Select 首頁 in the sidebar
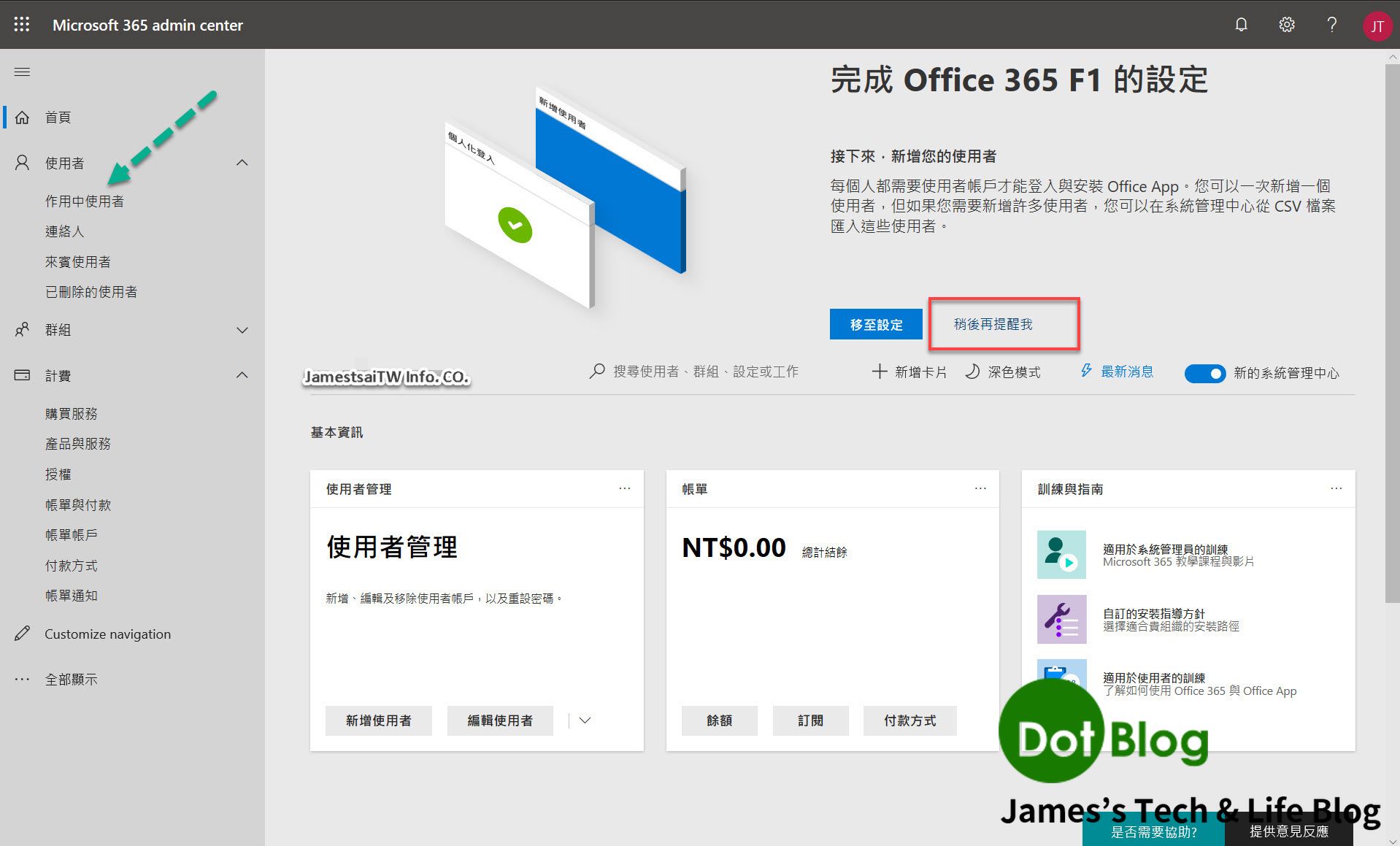 58,117
